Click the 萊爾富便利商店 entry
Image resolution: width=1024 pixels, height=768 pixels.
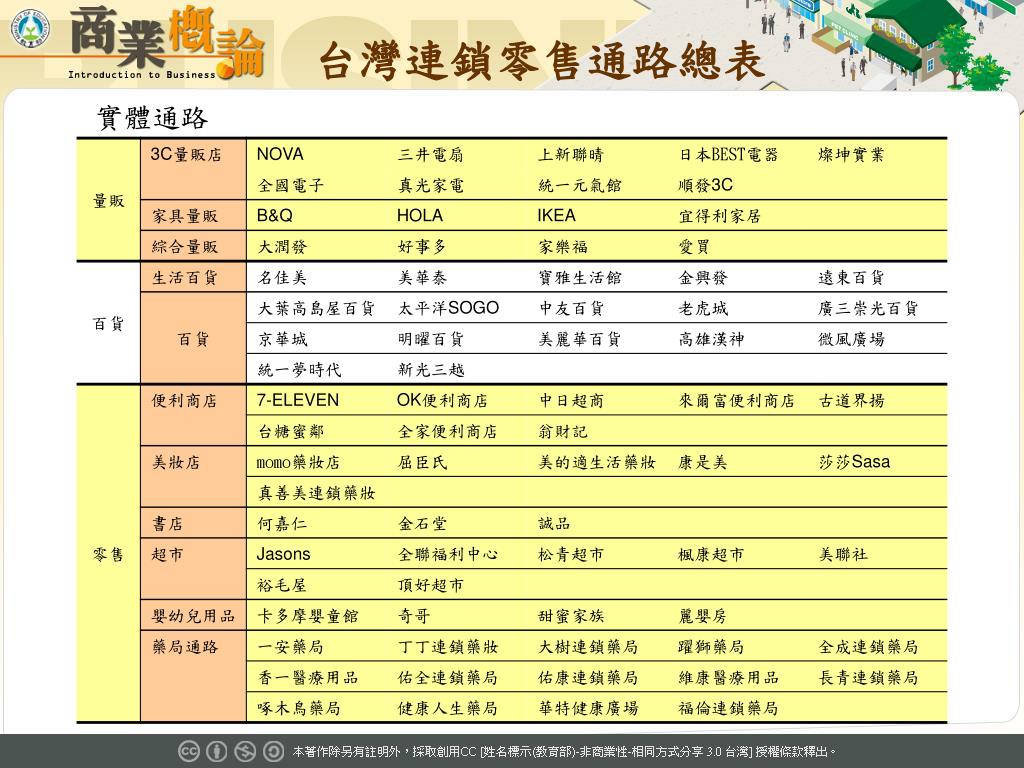737,400
